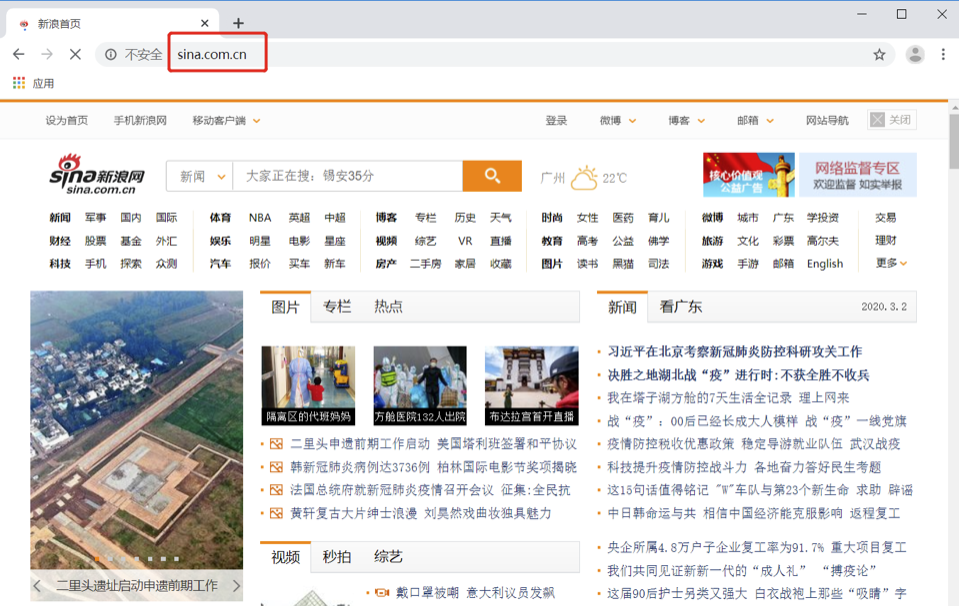The height and width of the screenshot is (606, 959).
Task: Click the 关闭 close box in top bar
Action: tap(892, 120)
